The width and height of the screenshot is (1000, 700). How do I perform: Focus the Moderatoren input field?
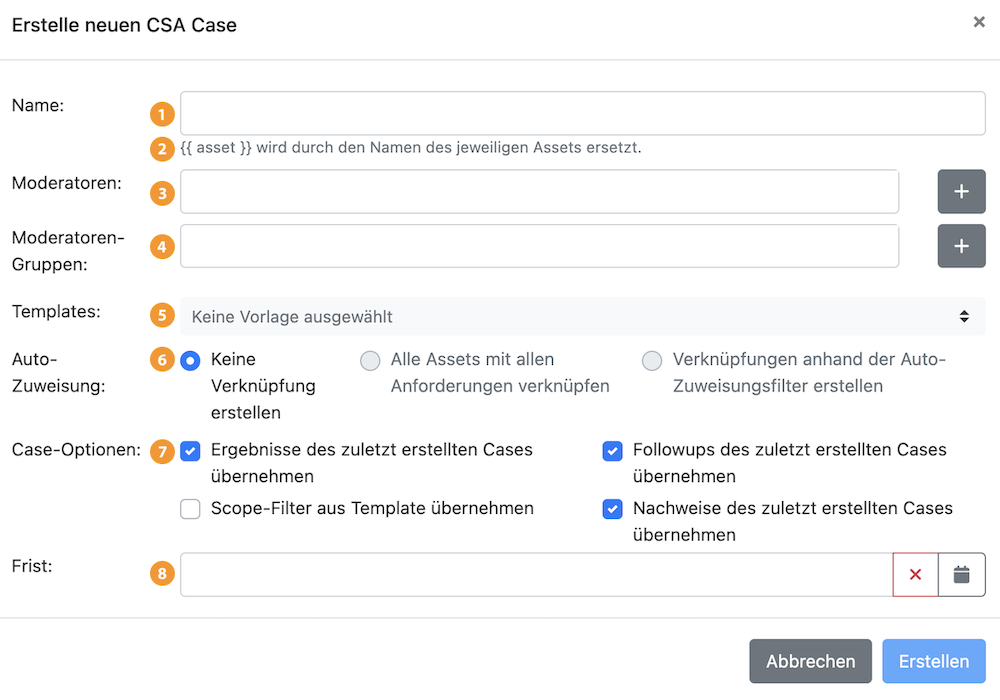[x=538, y=191]
